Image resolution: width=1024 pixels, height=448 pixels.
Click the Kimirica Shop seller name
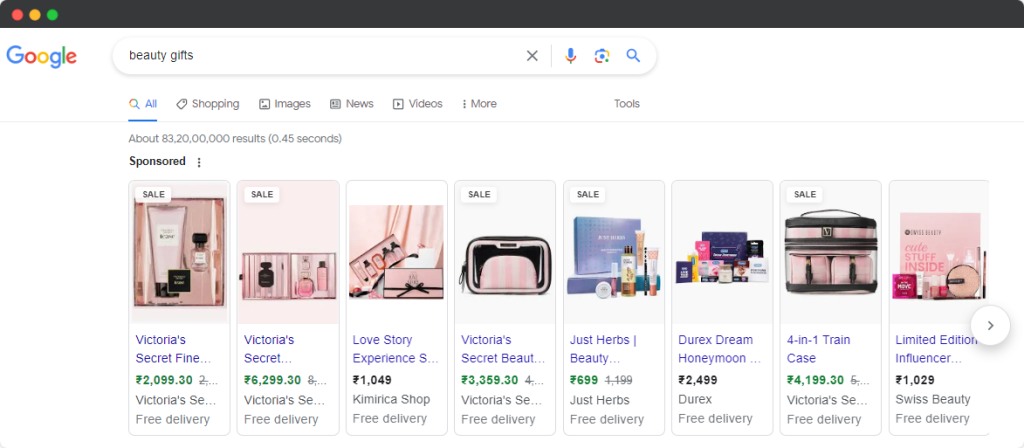click(391, 399)
